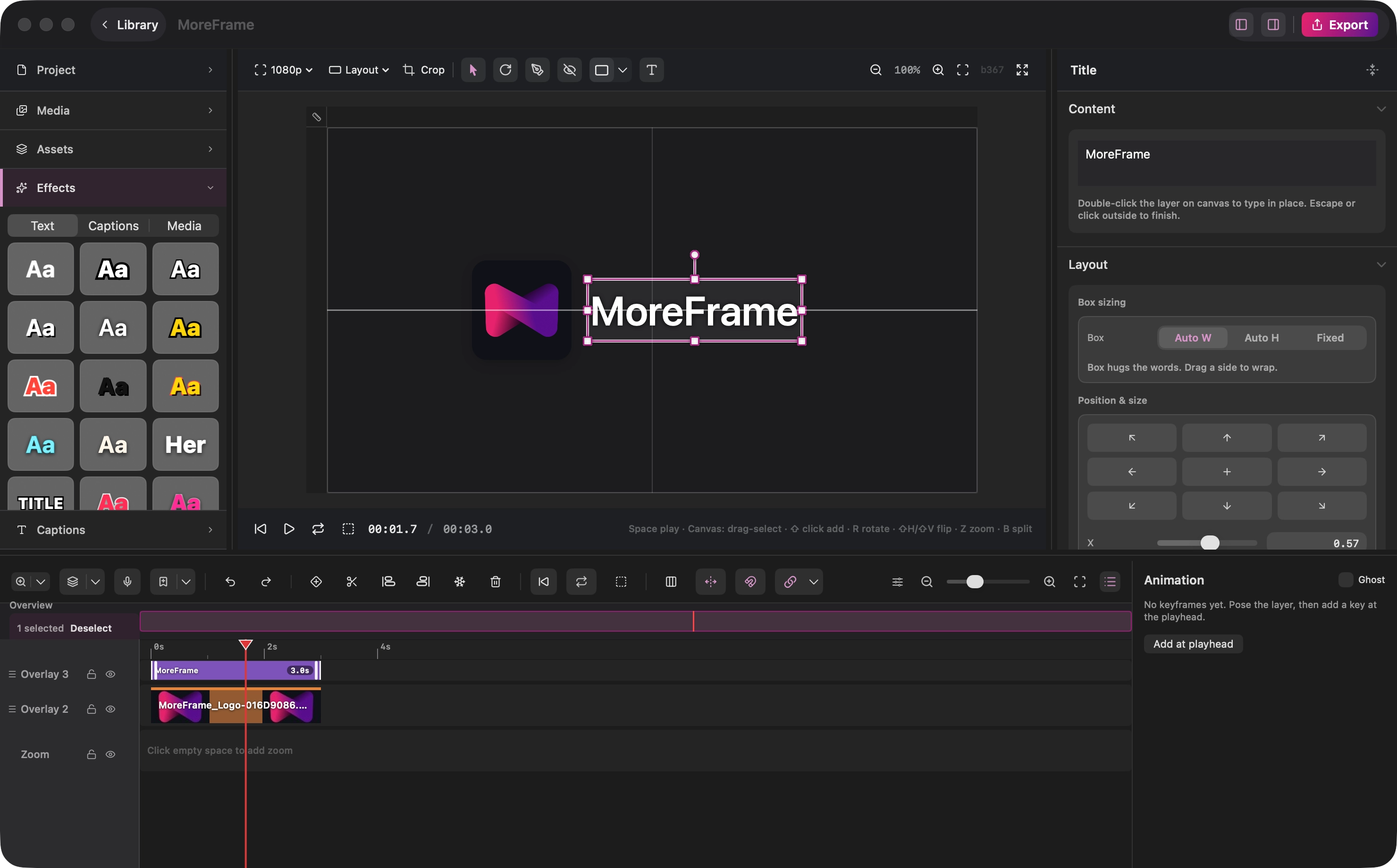Zoom in the timeline
The height and width of the screenshot is (868, 1397).
(1050, 582)
